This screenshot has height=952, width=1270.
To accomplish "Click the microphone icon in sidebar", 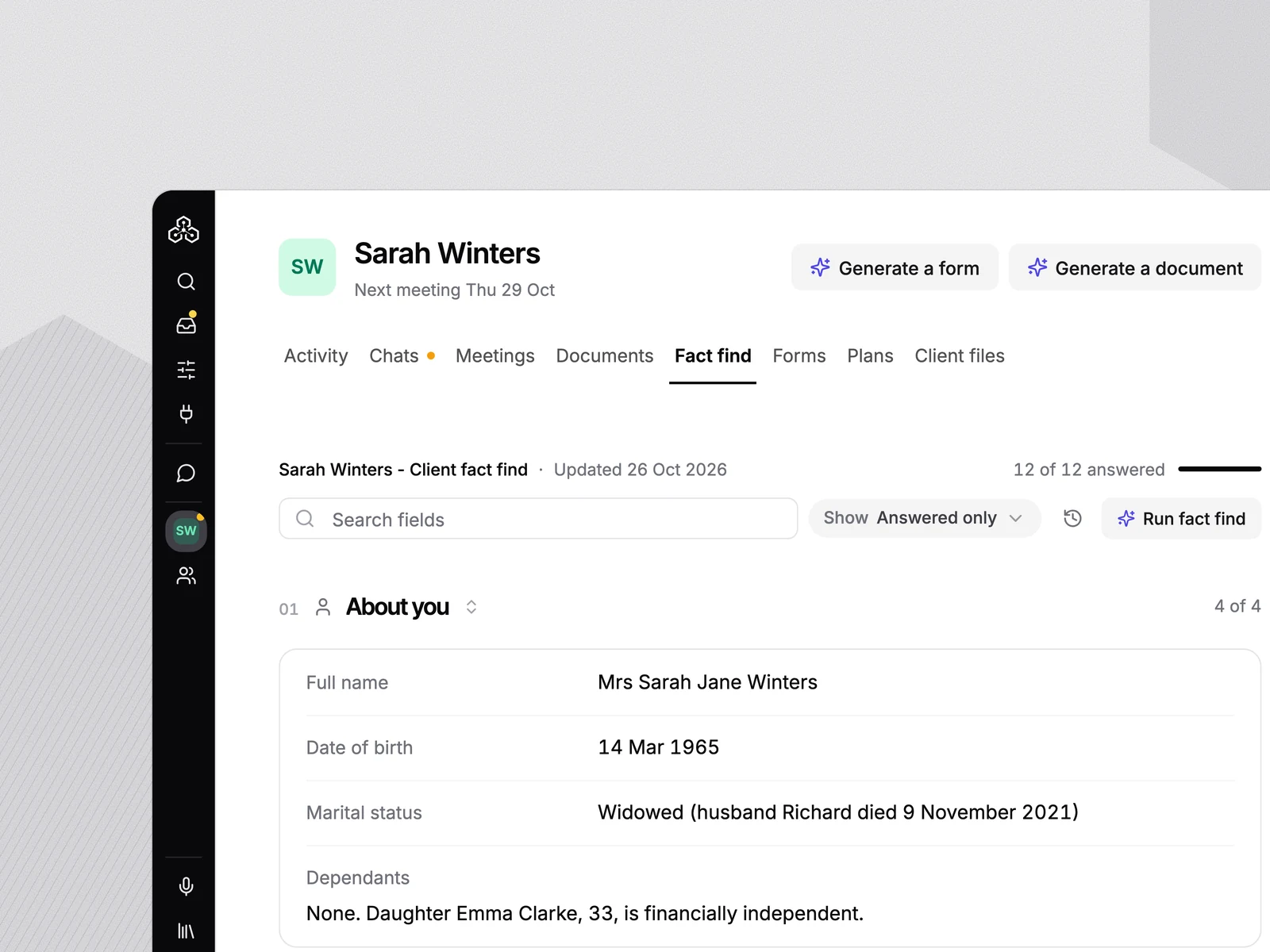I will tap(186, 886).
